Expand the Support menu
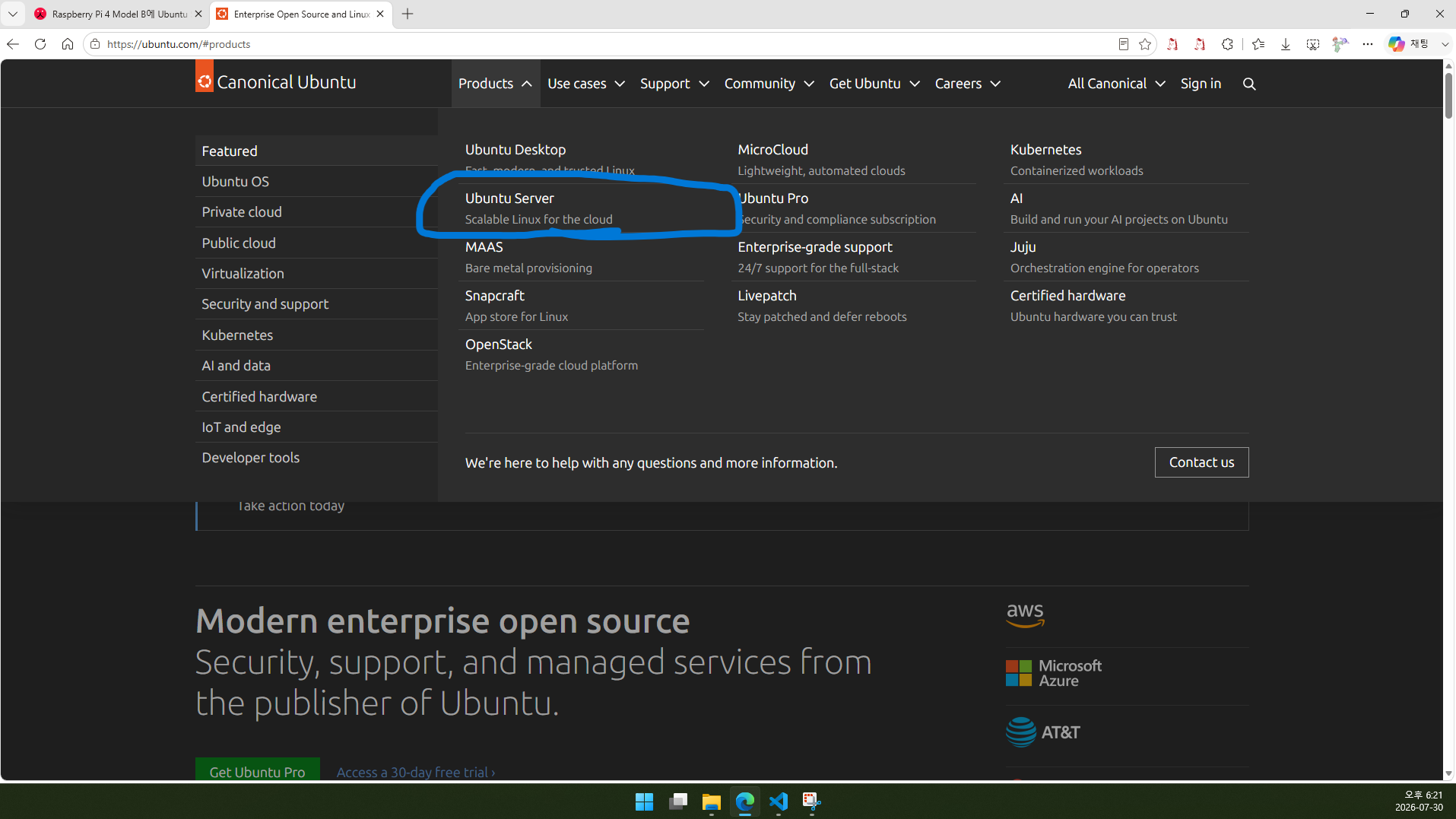 [674, 84]
